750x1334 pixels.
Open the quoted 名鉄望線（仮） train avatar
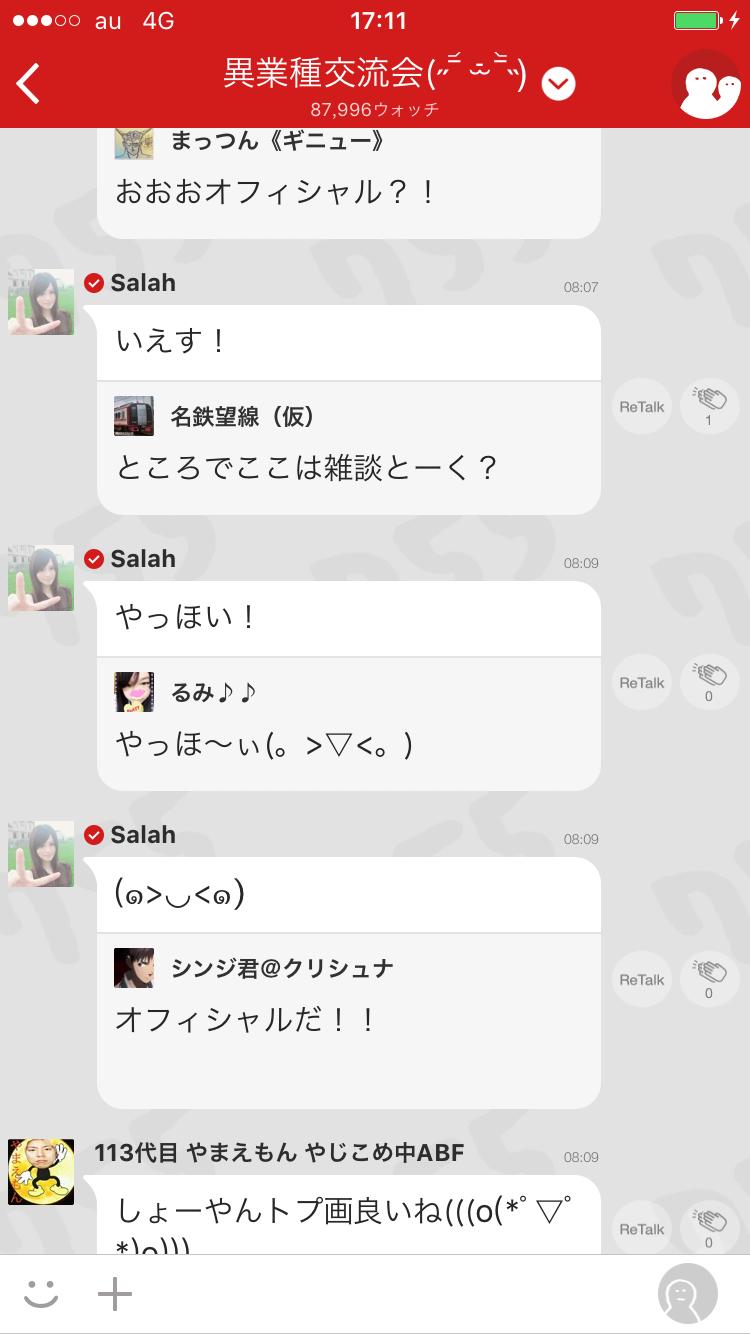(134, 416)
